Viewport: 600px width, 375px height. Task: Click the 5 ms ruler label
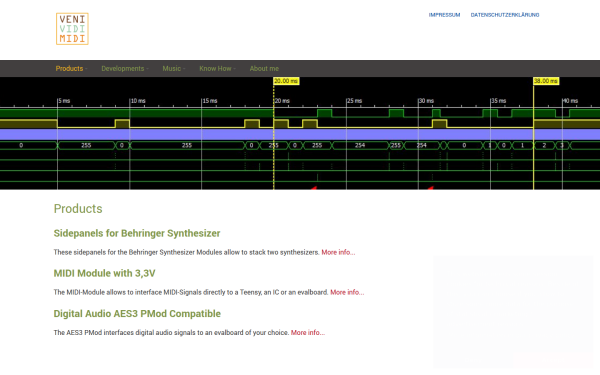pyautogui.click(x=64, y=101)
